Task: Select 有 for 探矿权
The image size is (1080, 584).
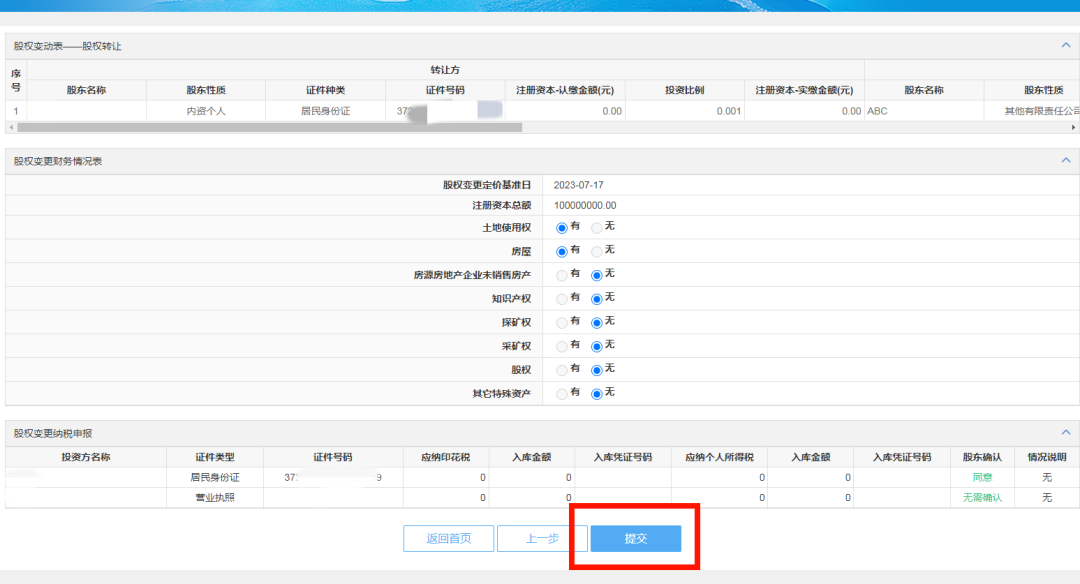Action: click(x=562, y=323)
